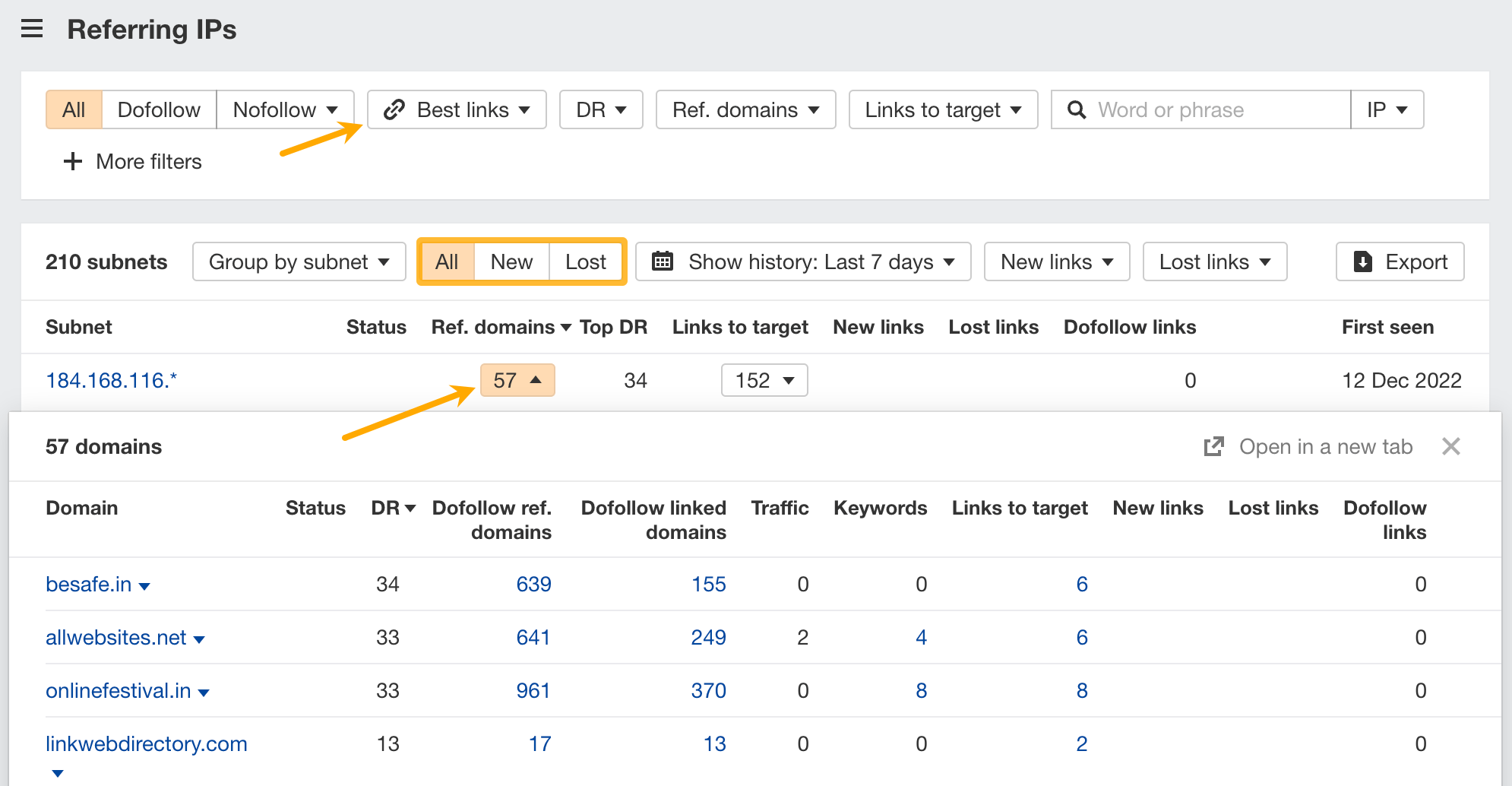
Task: Click the chain link icon on Best links
Action: 394,110
